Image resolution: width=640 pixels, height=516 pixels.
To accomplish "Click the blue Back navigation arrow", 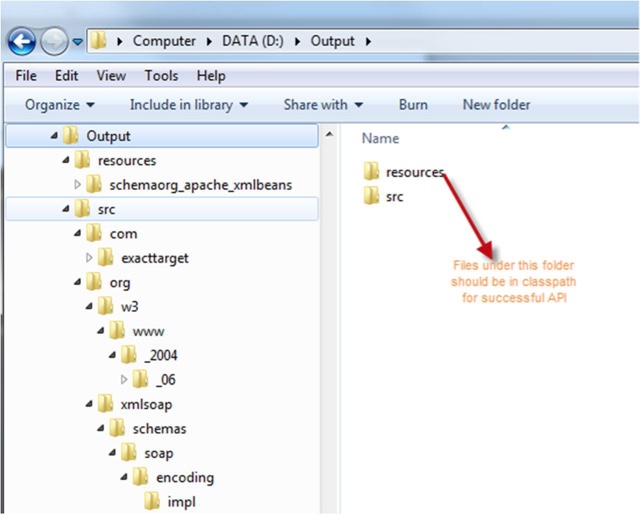I will click(21, 41).
